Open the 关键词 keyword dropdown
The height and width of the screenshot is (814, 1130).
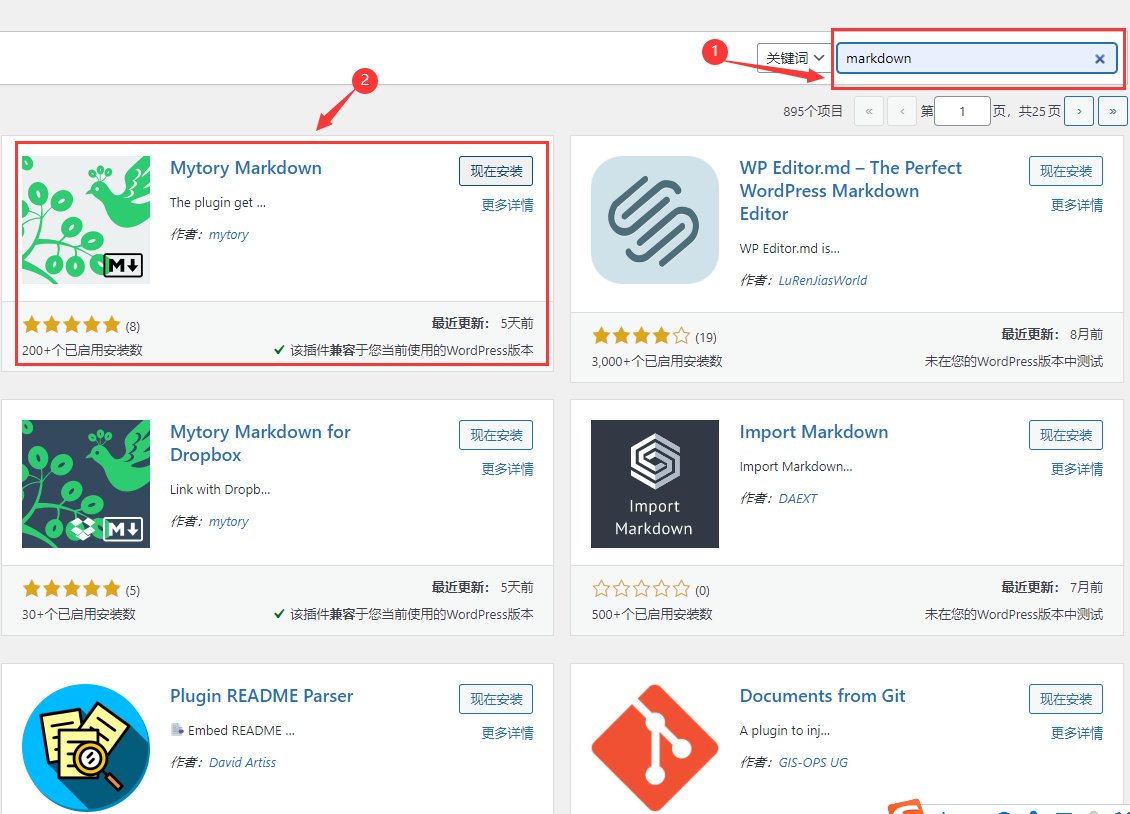(x=793, y=57)
